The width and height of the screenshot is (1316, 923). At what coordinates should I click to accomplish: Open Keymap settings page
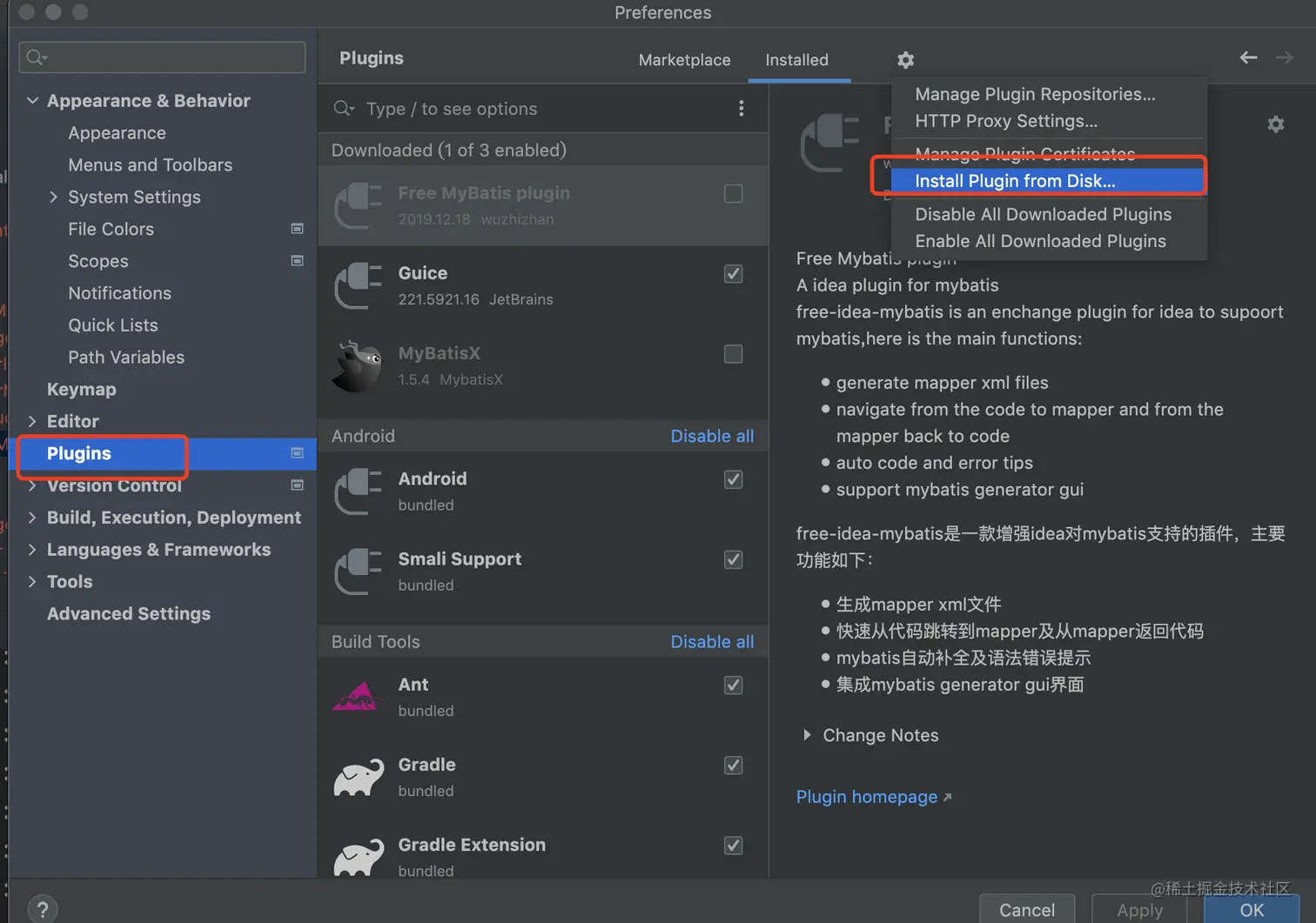pos(81,389)
